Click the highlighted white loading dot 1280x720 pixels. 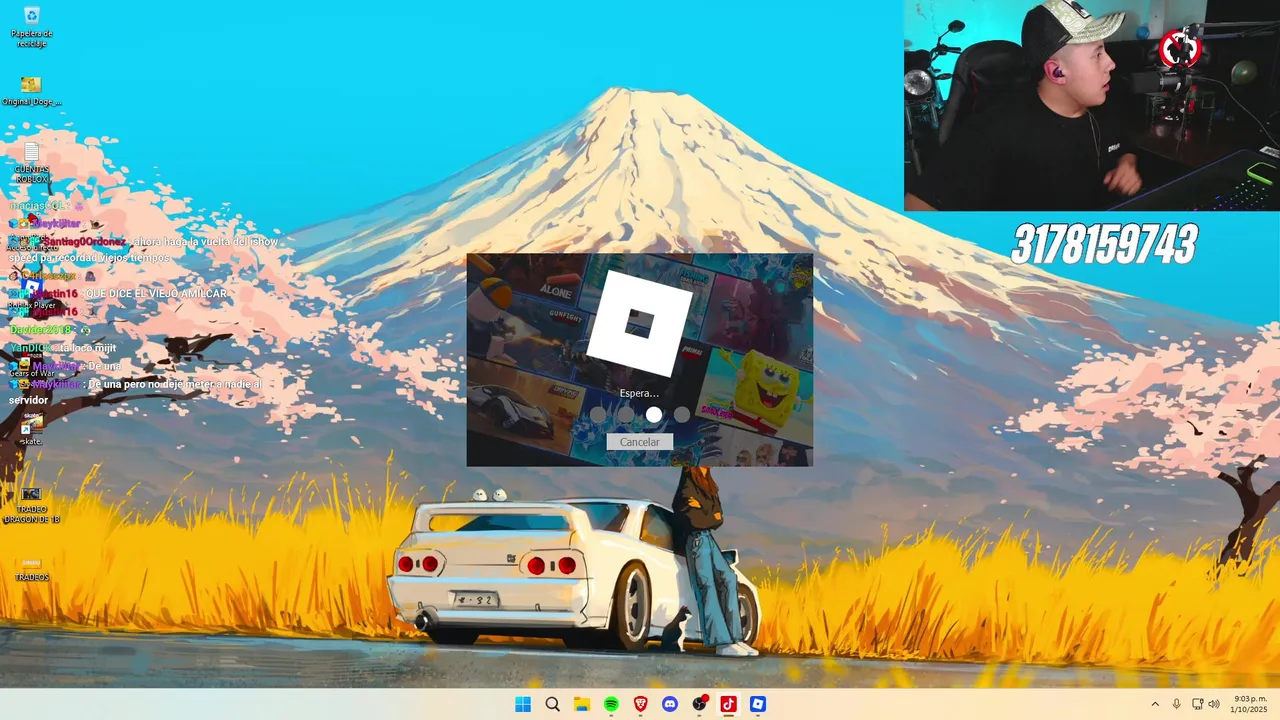pyautogui.click(x=653, y=414)
